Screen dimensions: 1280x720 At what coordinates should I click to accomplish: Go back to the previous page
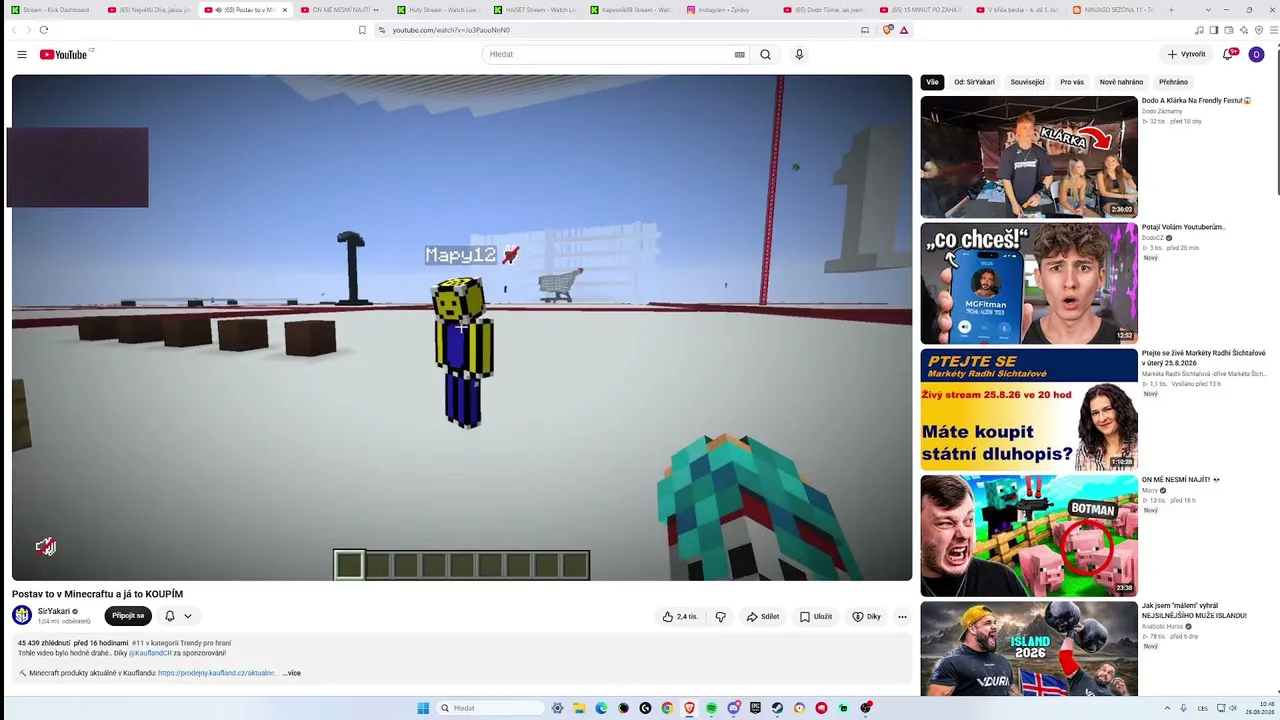(14, 30)
